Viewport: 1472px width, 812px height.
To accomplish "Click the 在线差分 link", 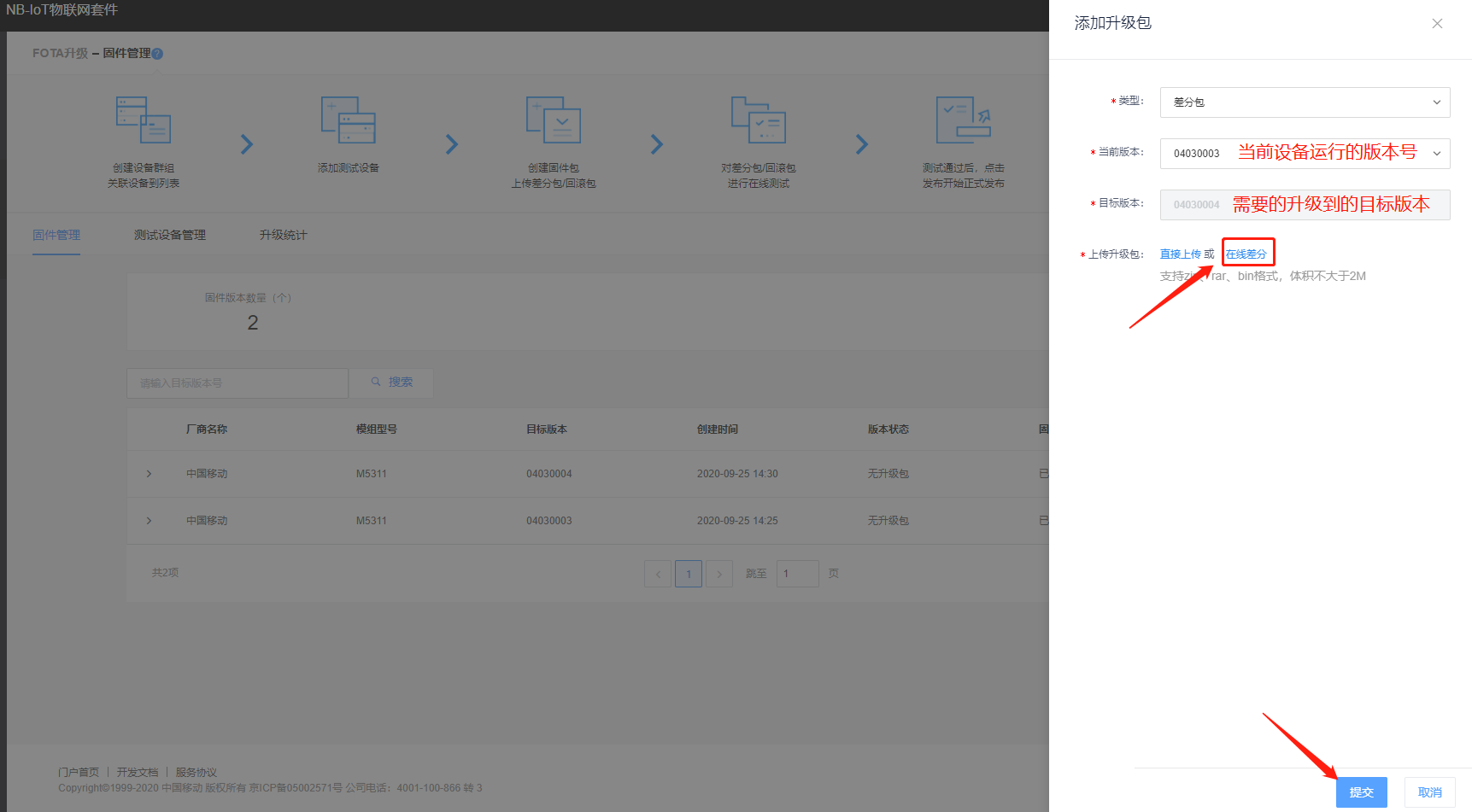I will [1246, 254].
